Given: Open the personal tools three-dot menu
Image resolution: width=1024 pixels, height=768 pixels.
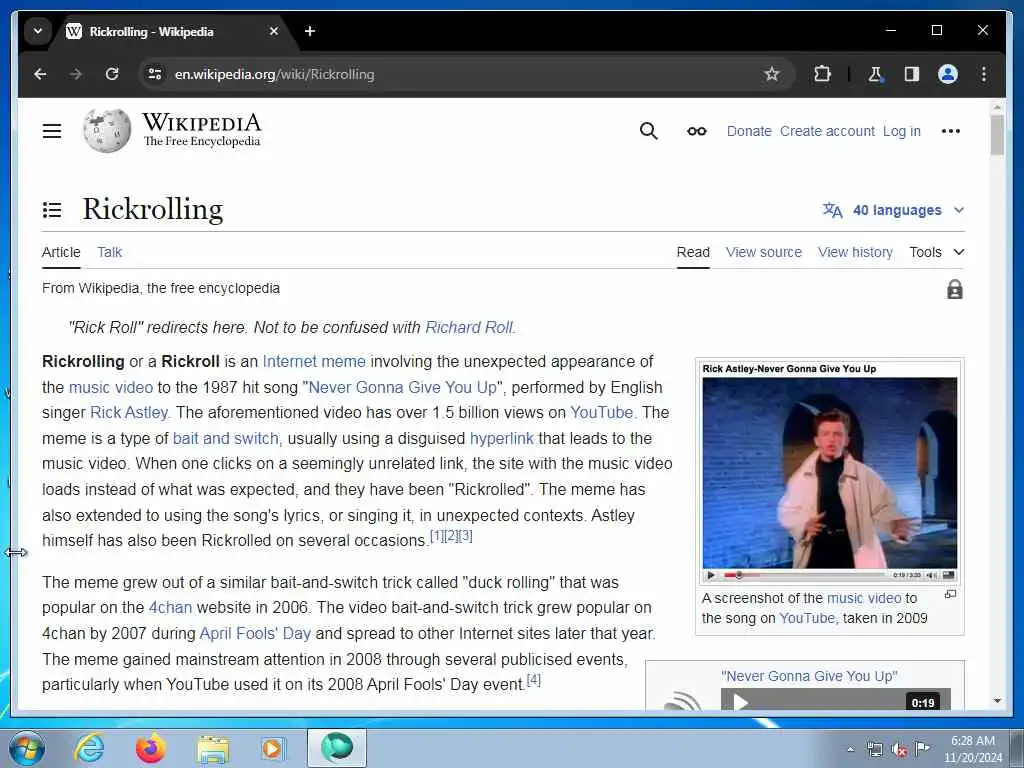Looking at the screenshot, I should click(x=951, y=131).
